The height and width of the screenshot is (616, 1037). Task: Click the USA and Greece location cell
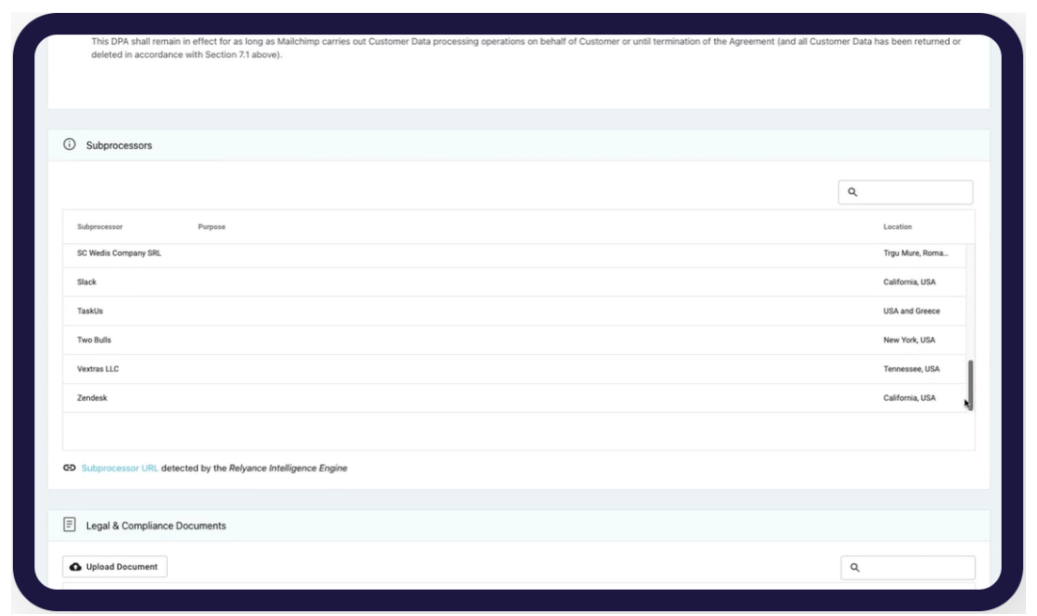pos(911,311)
